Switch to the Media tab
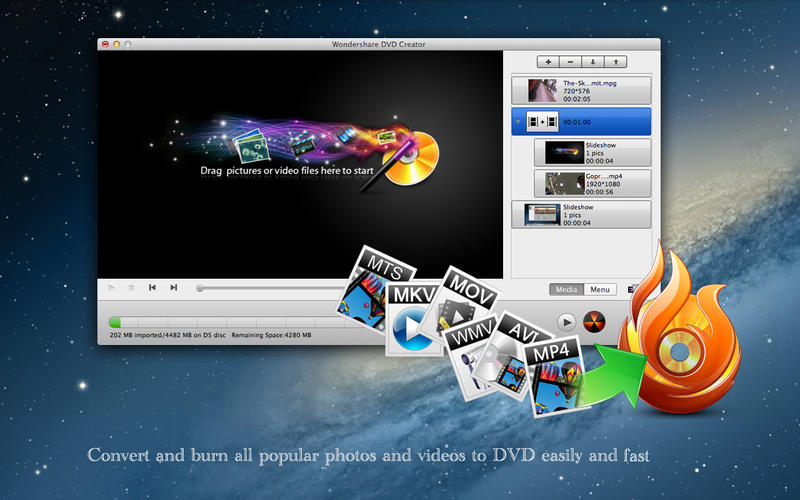 pyautogui.click(x=566, y=290)
